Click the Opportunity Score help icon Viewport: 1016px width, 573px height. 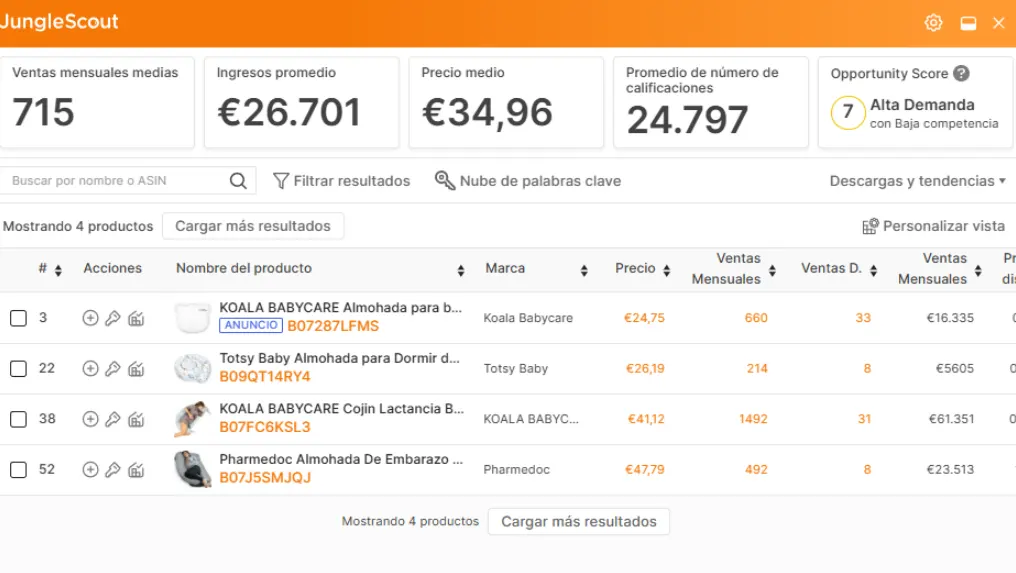click(961, 73)
